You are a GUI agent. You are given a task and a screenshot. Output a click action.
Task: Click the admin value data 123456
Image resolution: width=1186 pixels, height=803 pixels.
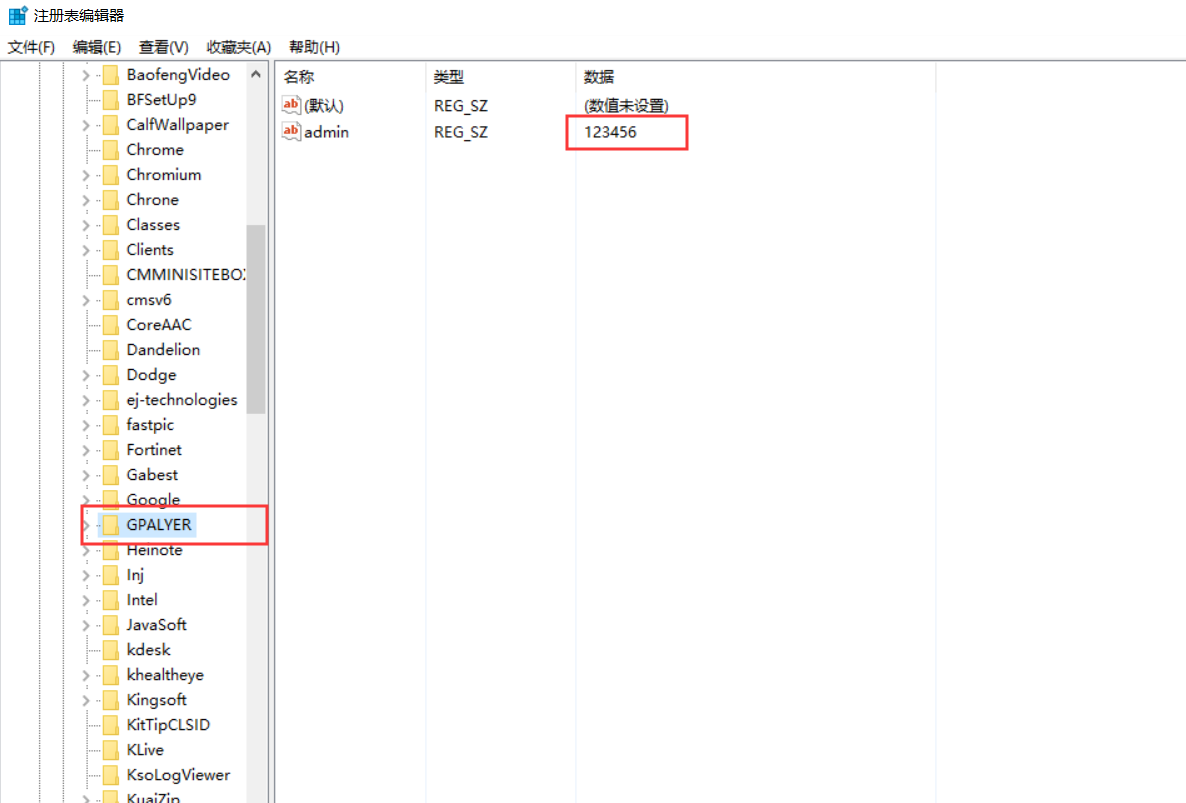[610, 132]
